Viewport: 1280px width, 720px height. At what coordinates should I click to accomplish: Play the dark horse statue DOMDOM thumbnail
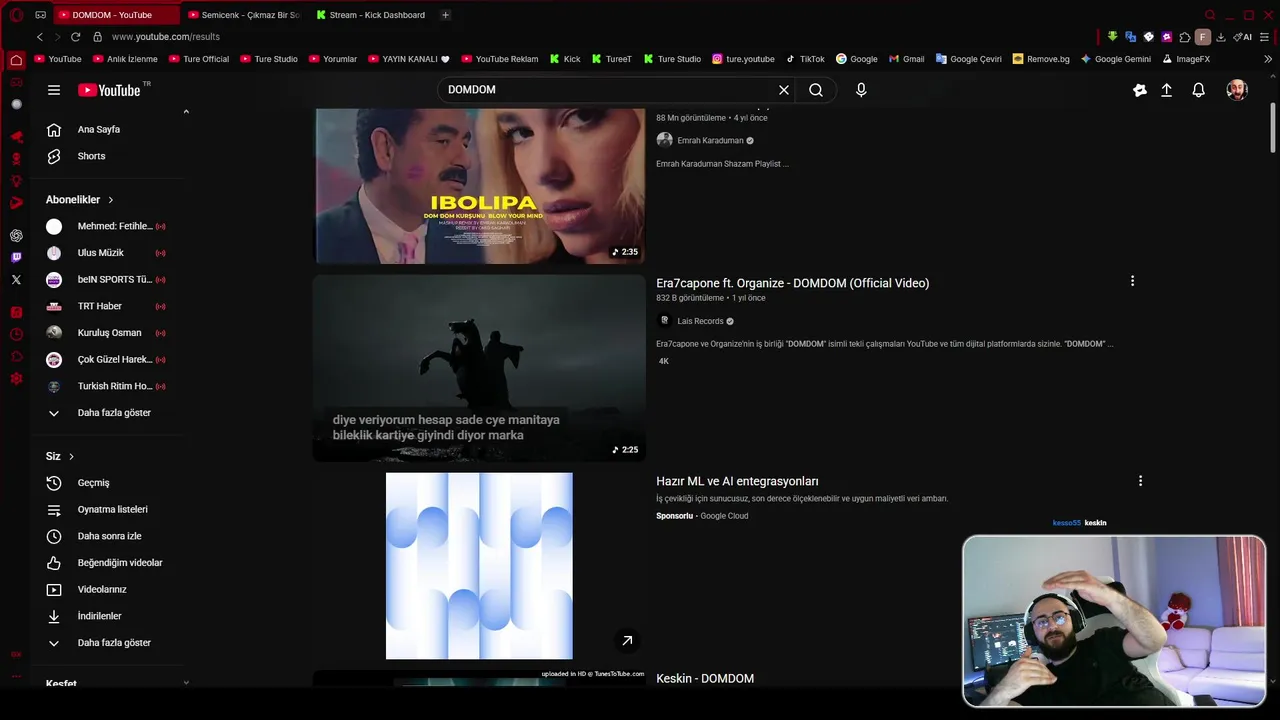pos(479,368)
